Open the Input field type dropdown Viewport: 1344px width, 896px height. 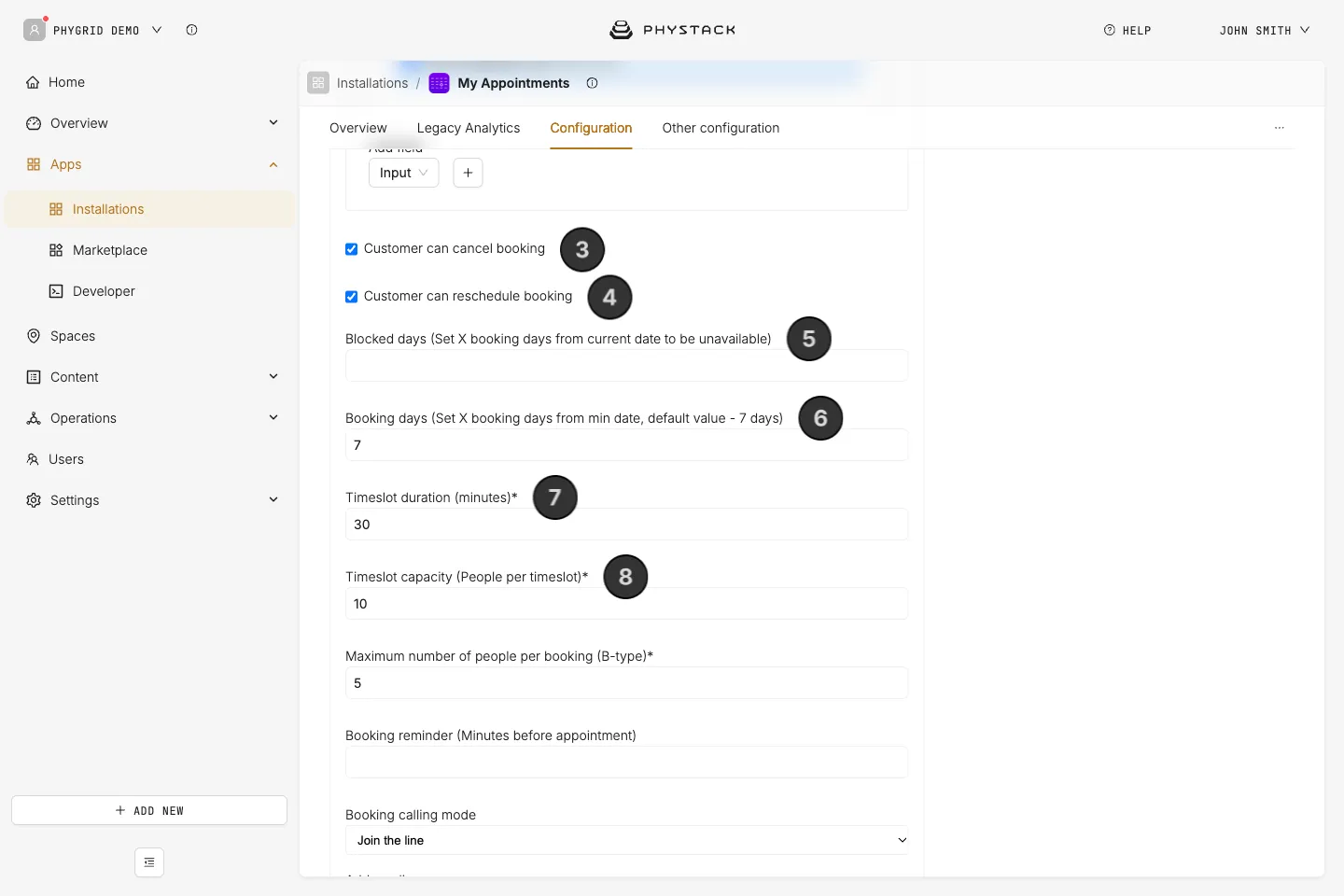404,173
